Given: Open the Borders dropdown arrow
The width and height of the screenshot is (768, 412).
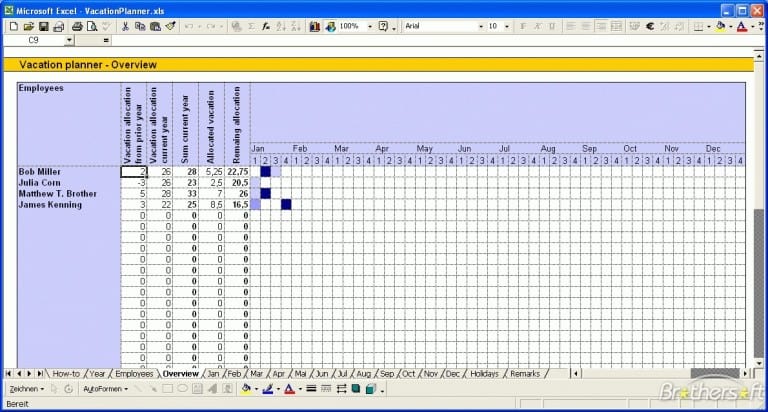Looking at the screenshot, I should (709, 26).
